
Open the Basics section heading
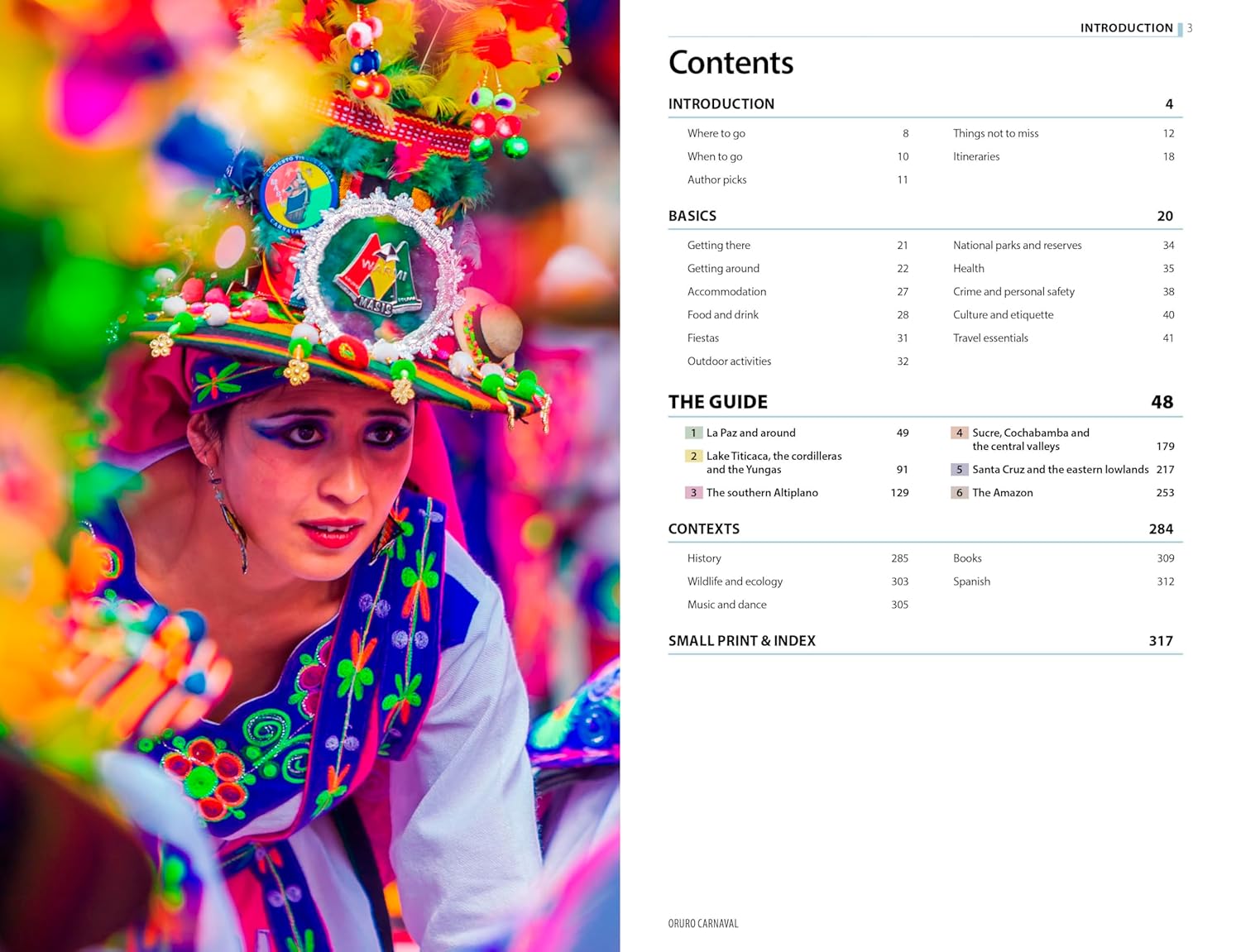692,216
